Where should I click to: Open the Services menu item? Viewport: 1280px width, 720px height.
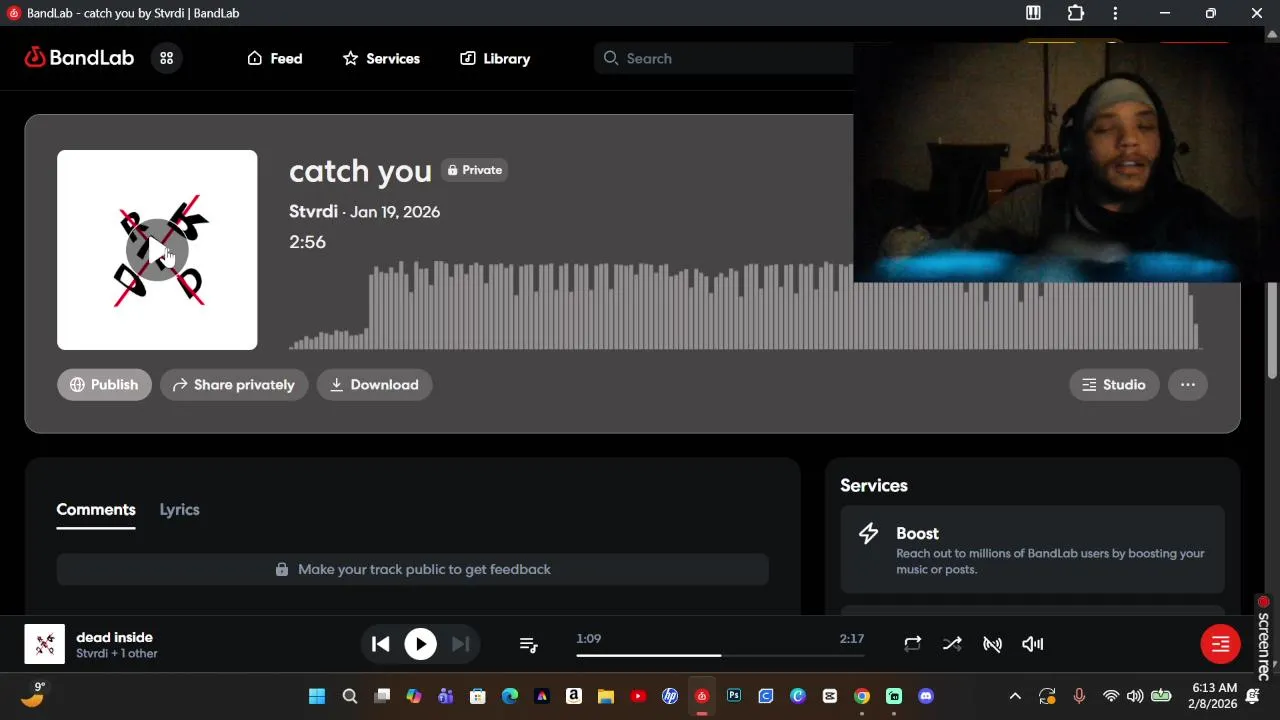pyautogui.click(x=381, y=58)
